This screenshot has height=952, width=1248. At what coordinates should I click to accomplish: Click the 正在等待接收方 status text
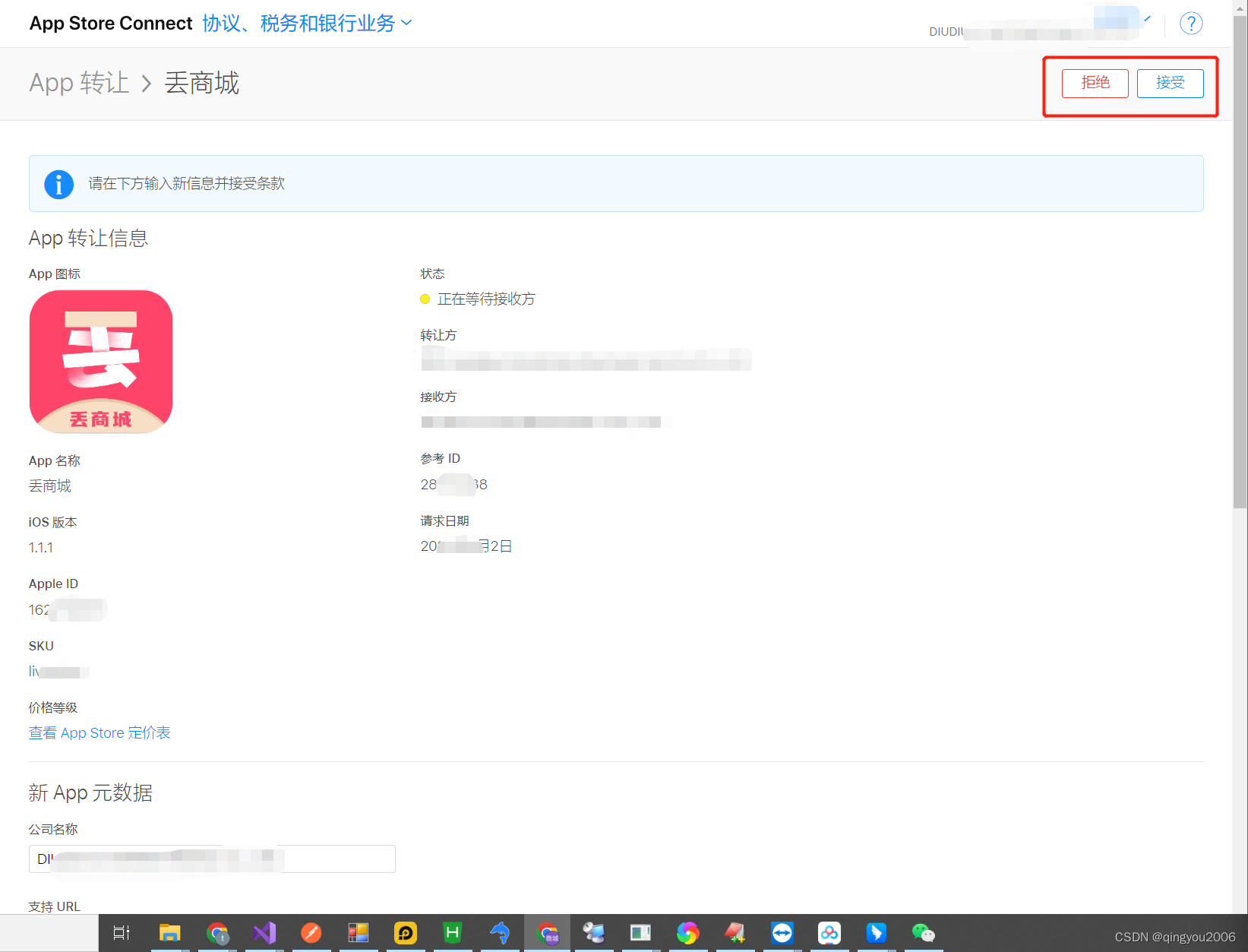[x=486, y=299]
